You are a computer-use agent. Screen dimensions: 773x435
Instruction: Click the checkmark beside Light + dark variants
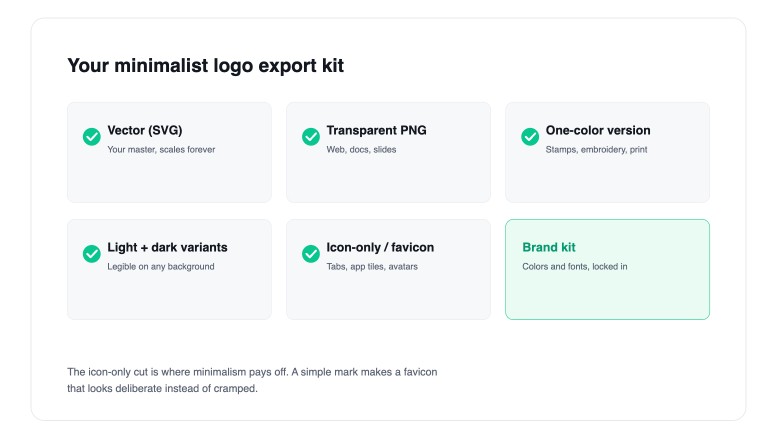click(x=92, y=254)
